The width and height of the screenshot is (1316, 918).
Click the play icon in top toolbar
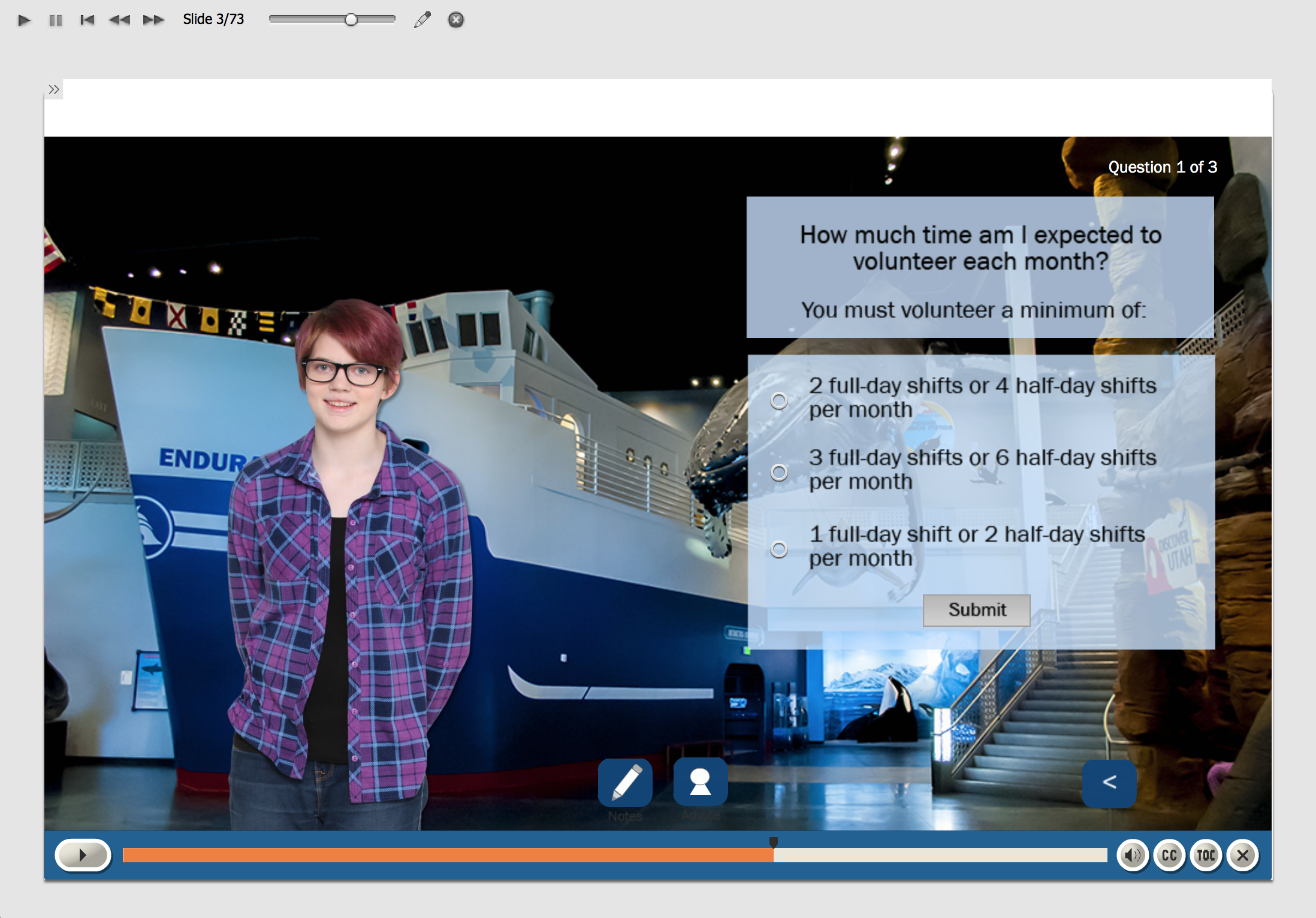[24, 20]
